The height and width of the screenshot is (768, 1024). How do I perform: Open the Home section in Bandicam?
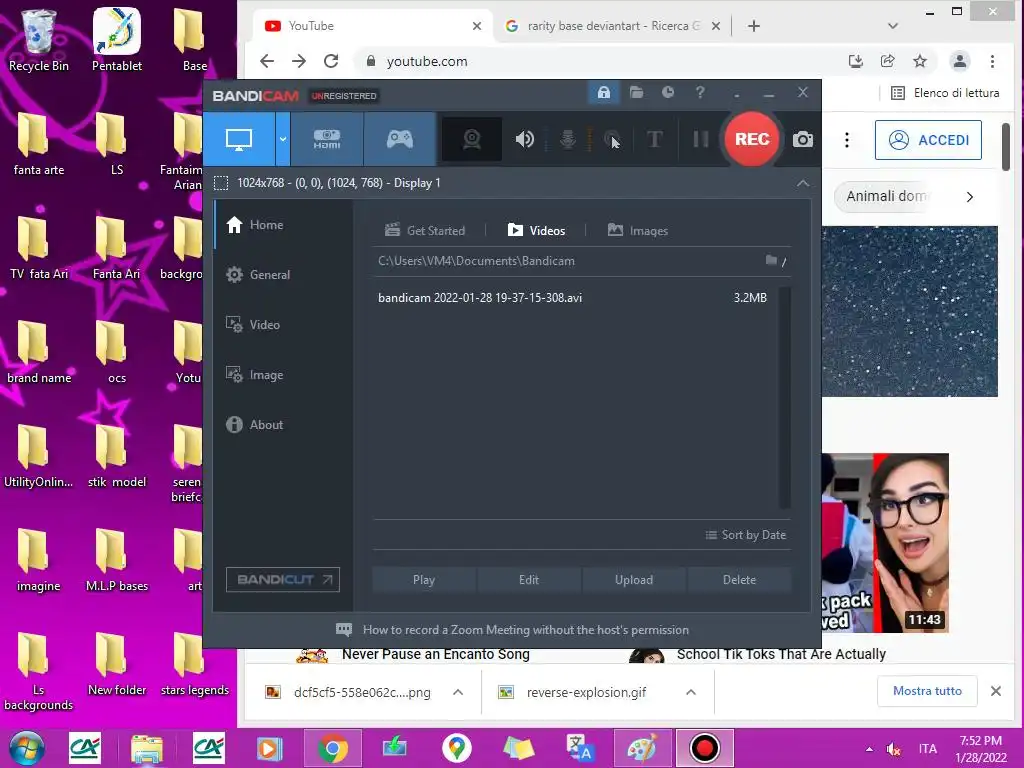[x=283, y=225]
